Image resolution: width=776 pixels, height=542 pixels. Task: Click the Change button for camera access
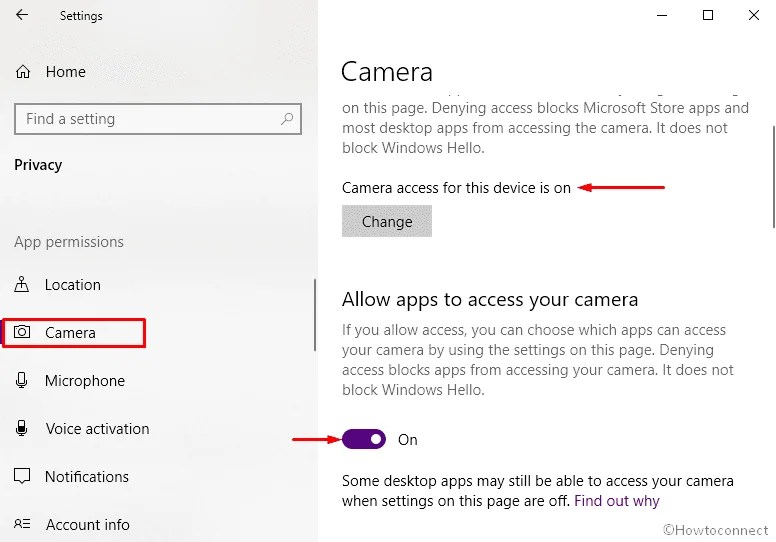click(x=387, y=221)
